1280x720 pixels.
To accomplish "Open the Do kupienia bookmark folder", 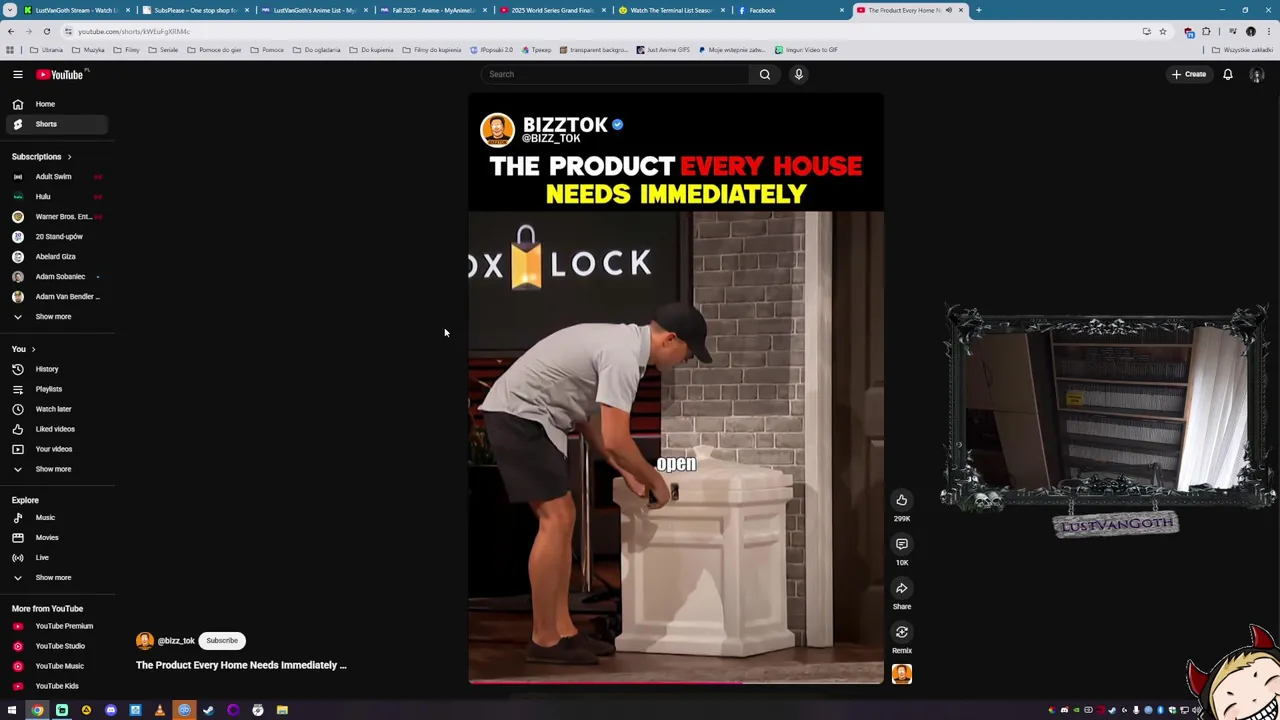I will 371,50.
